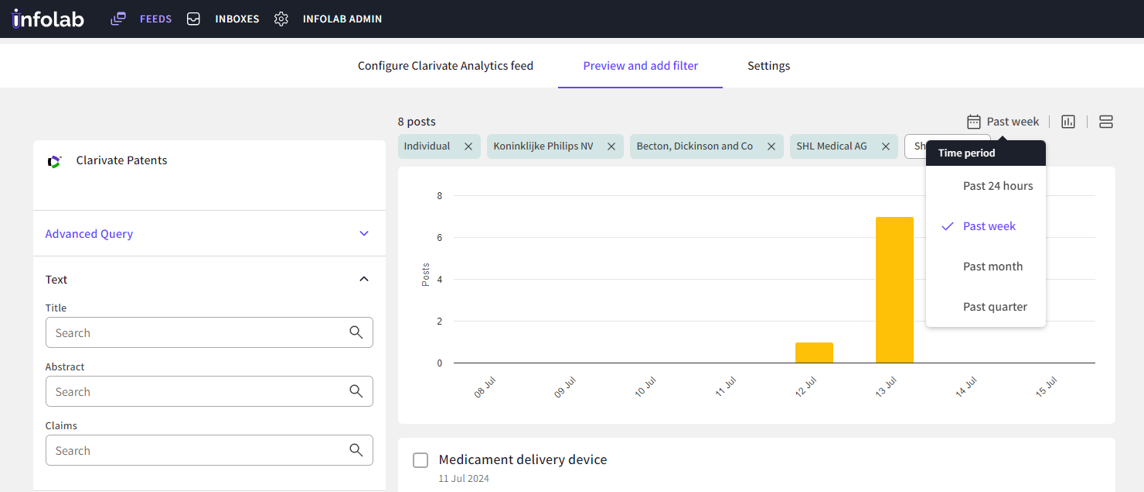This screenshot has width=1144, height=492.
Task: Open the Inboxes envelope icon
Action: pyautogui.click(x=194, y=19)
